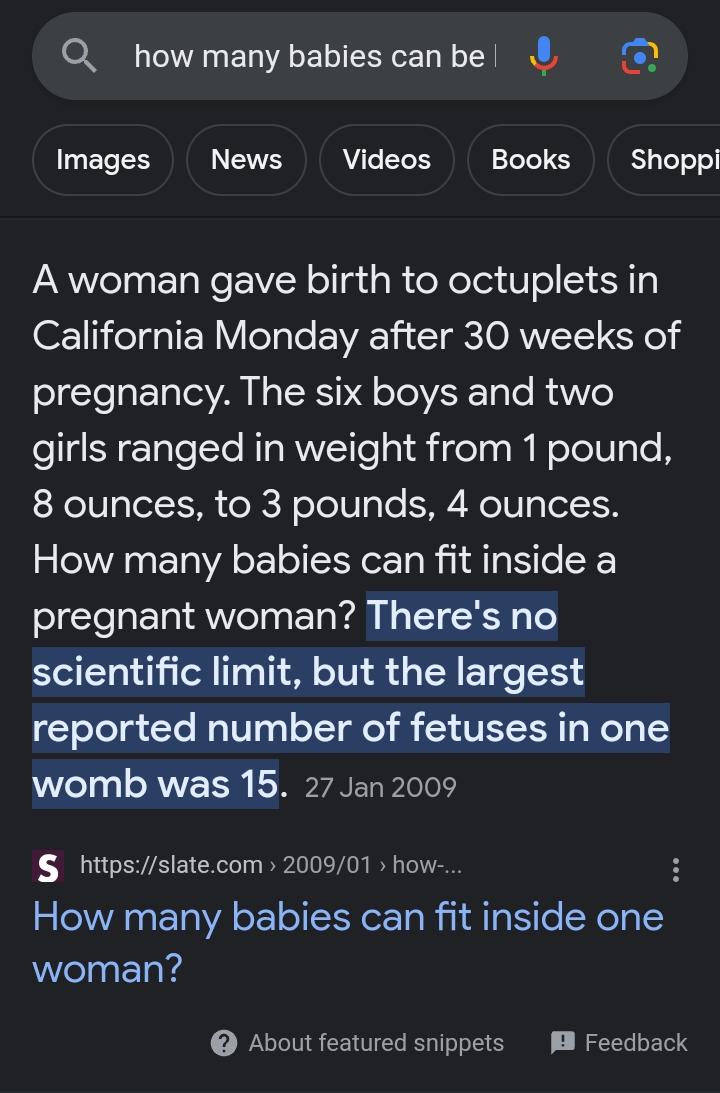720x1093 pixels.
Task: Open the slate.com URL breadcrumb
Action: pyautogui.click(x=271, y=865)
